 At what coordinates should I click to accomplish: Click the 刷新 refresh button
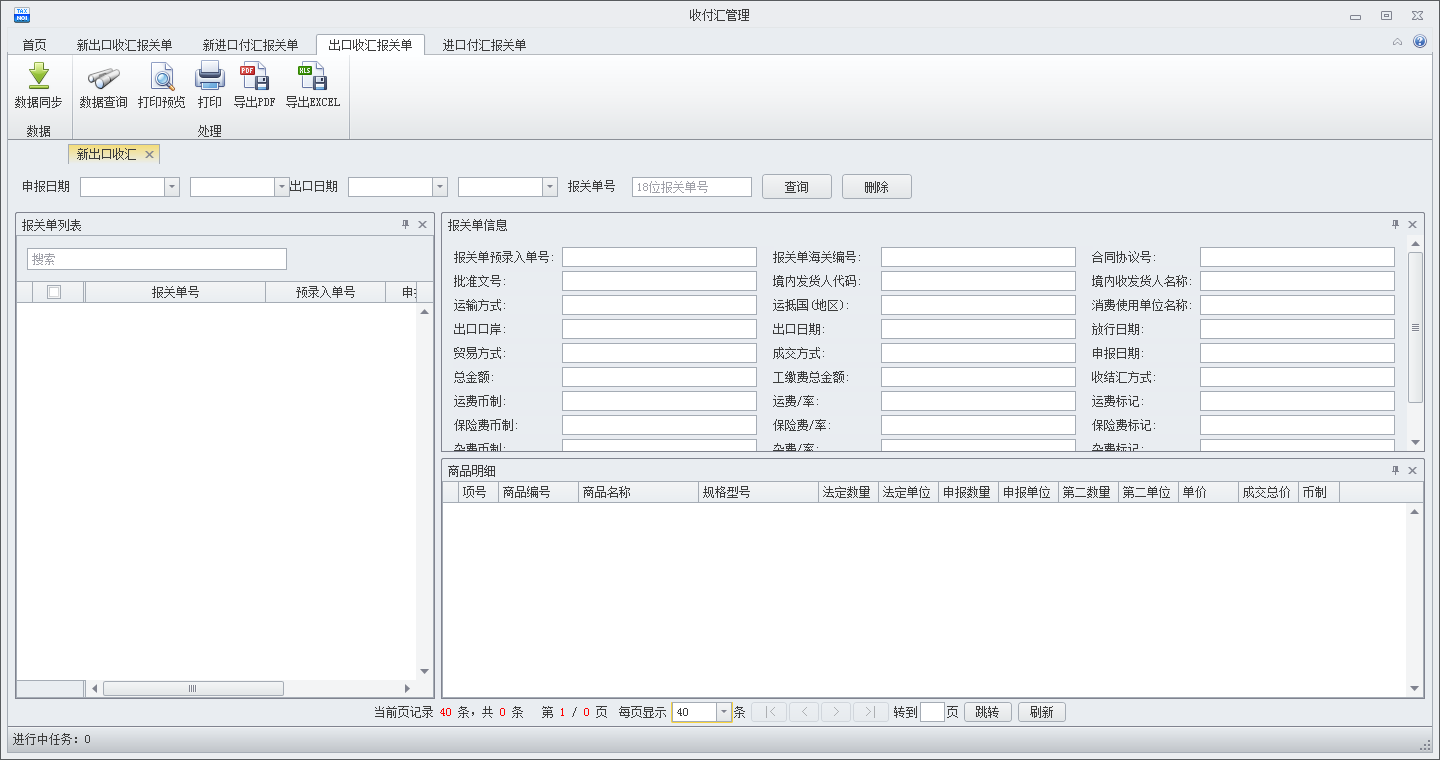[x=1042, y=712]
